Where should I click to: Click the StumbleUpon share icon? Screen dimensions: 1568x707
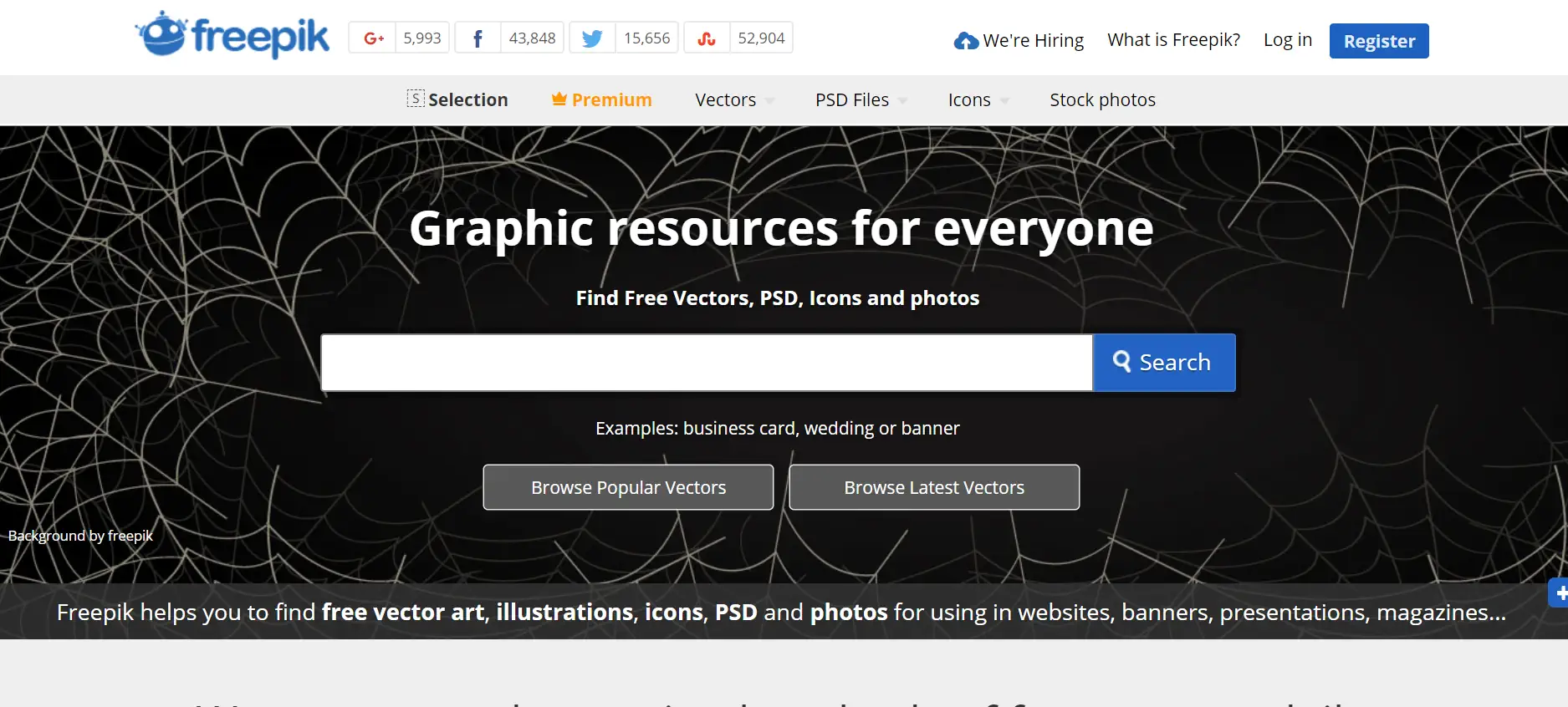[x=707, y=38]
